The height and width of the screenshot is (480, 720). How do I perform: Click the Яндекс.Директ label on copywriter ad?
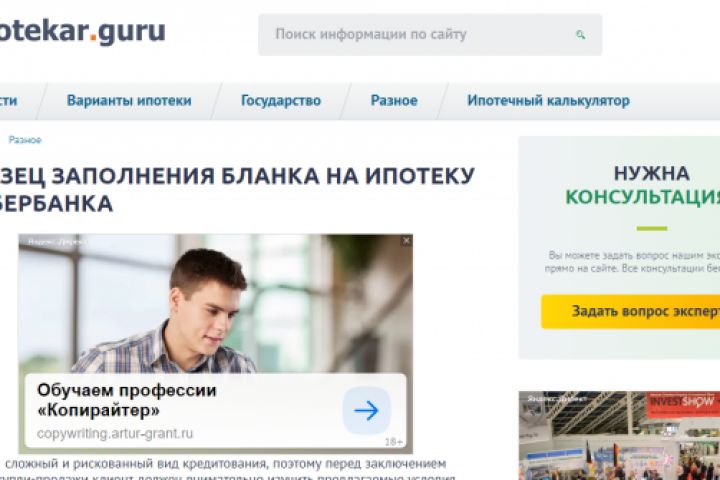click(x=56, y=241)
